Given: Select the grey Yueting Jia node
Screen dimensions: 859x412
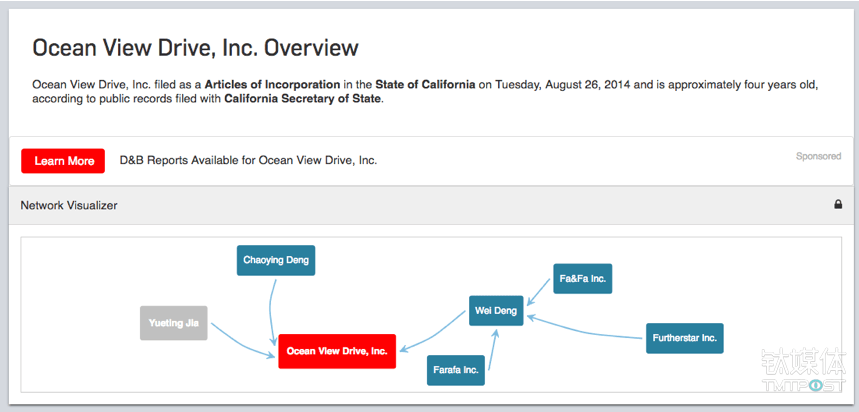Looking at the screenshot, I should (x=173, y=323).
